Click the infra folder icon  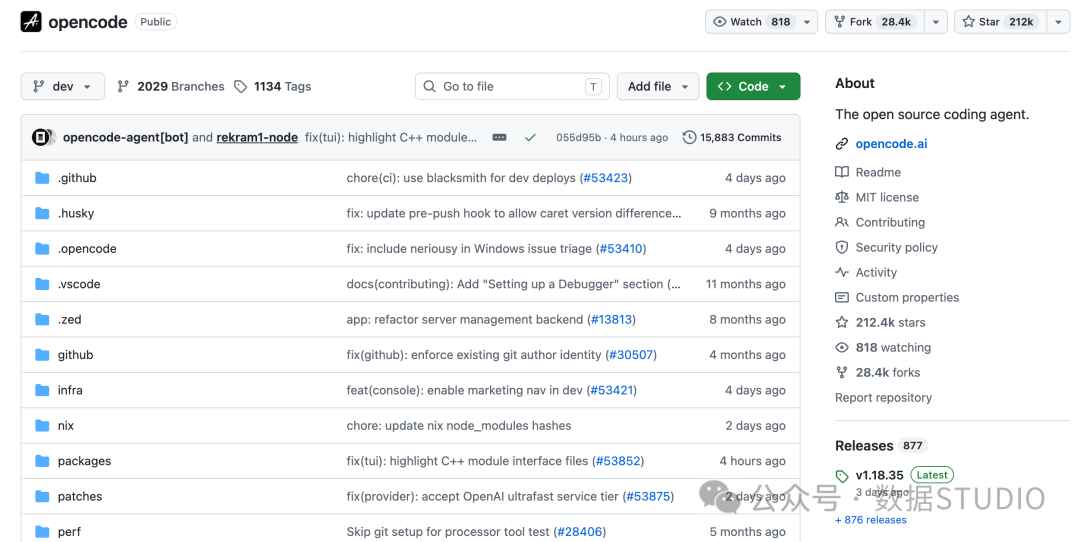pos(42,390)
